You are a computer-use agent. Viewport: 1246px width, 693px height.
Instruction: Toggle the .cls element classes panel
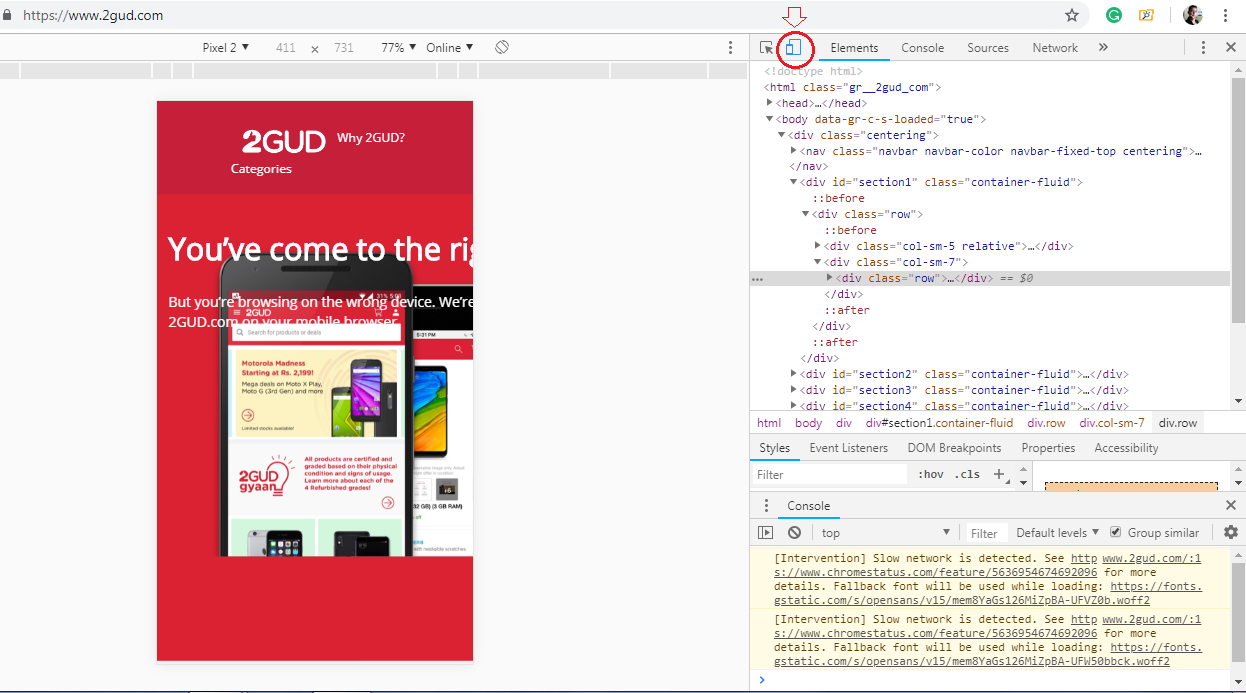coord(967,475)
